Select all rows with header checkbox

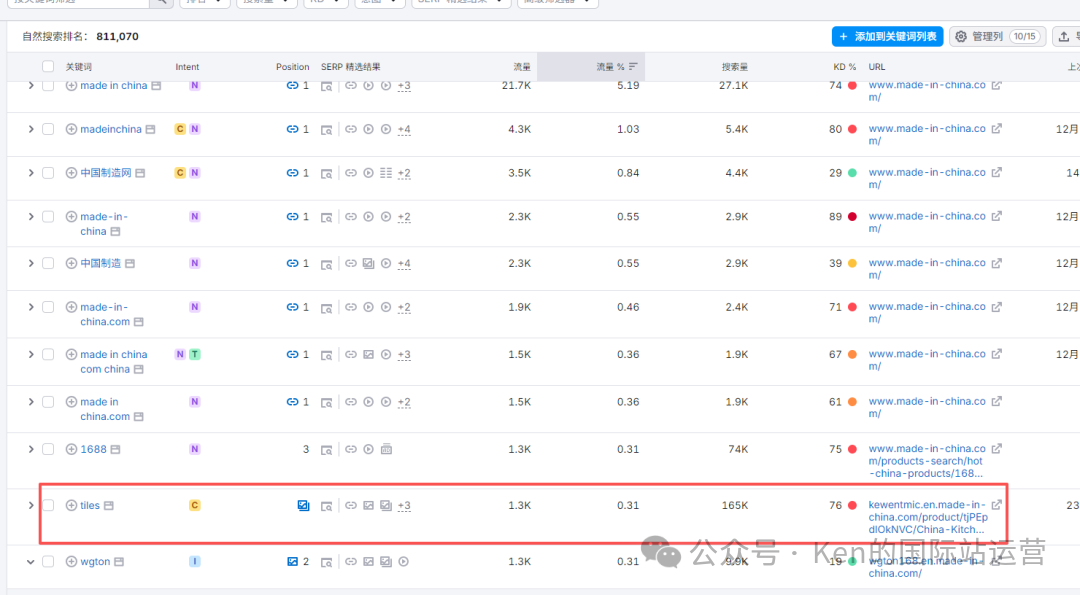[48, 67]
